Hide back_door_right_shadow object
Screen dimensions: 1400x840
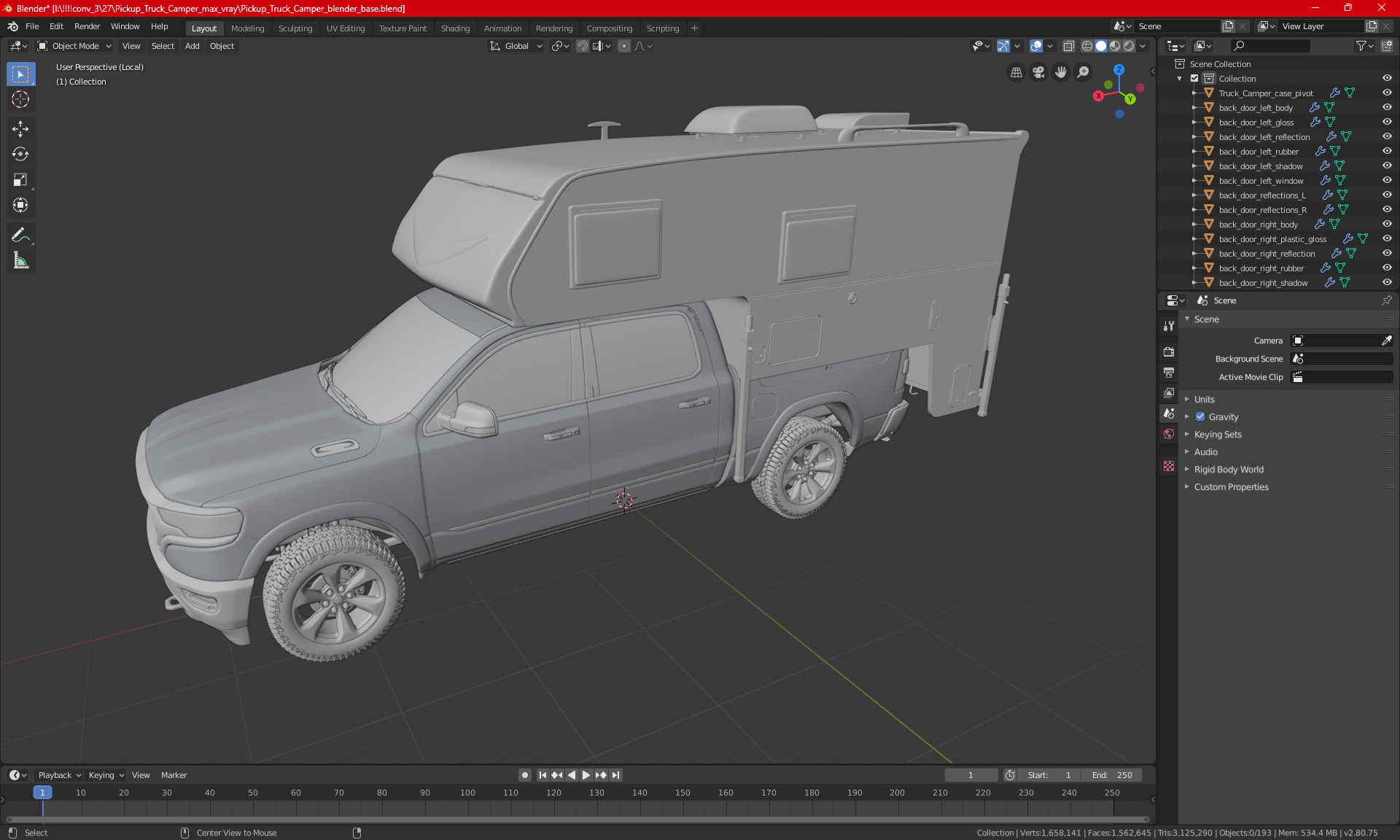tap(1387, 283)
